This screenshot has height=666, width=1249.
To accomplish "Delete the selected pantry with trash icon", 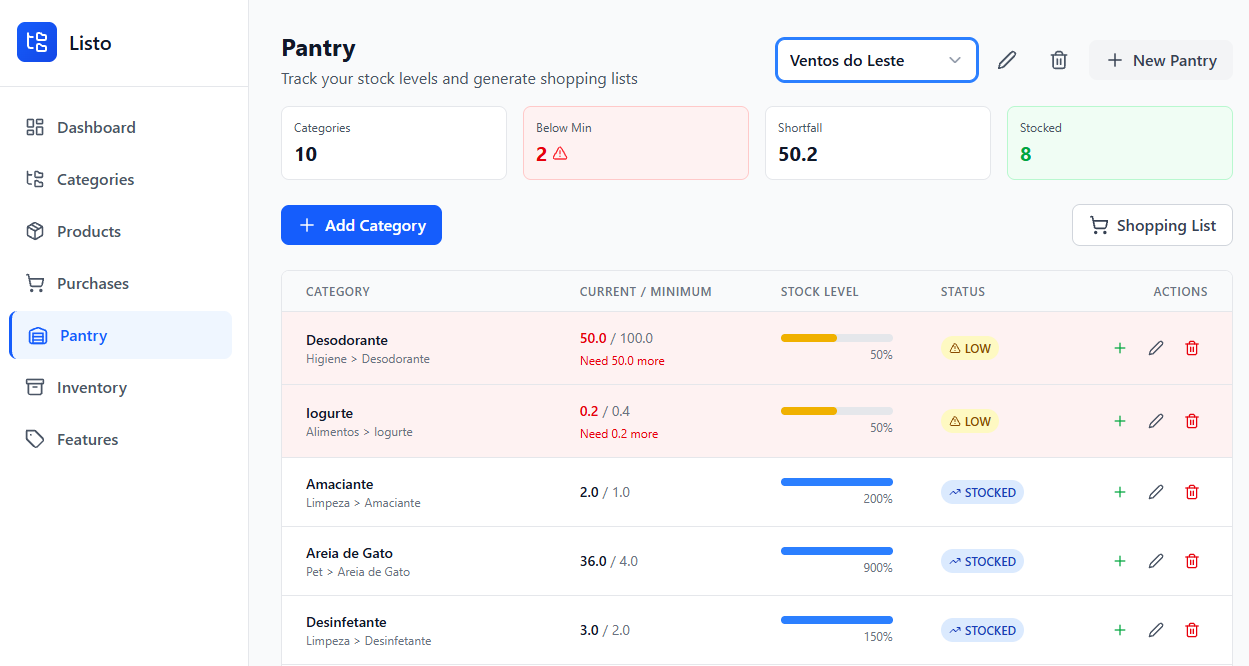I will 1058,60.
